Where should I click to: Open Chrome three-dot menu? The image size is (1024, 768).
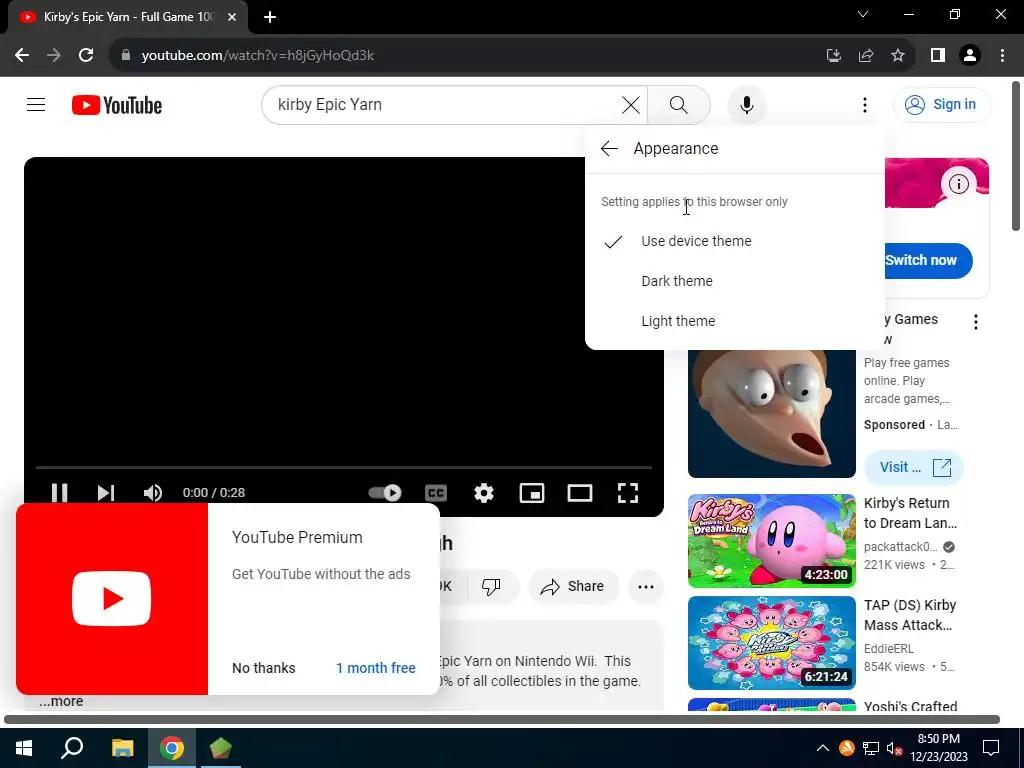pos(1002,56)
